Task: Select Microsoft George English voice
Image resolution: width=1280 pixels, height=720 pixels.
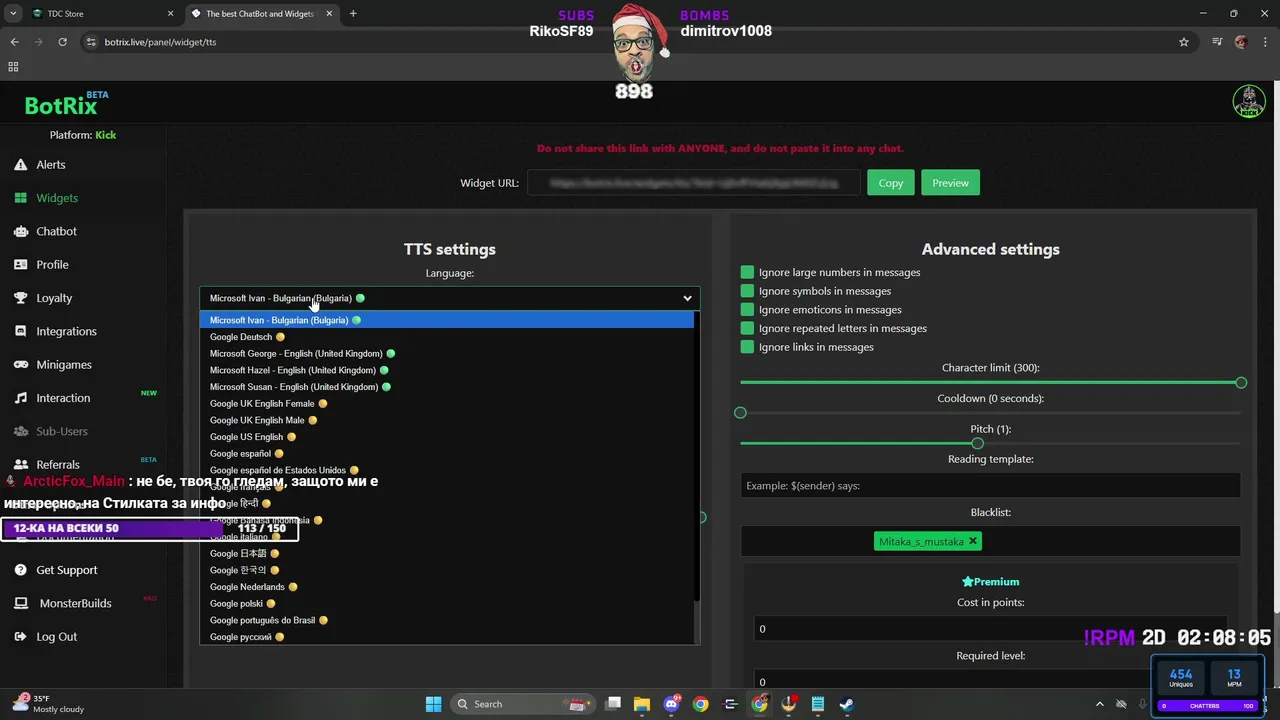Action: point(447,353)
